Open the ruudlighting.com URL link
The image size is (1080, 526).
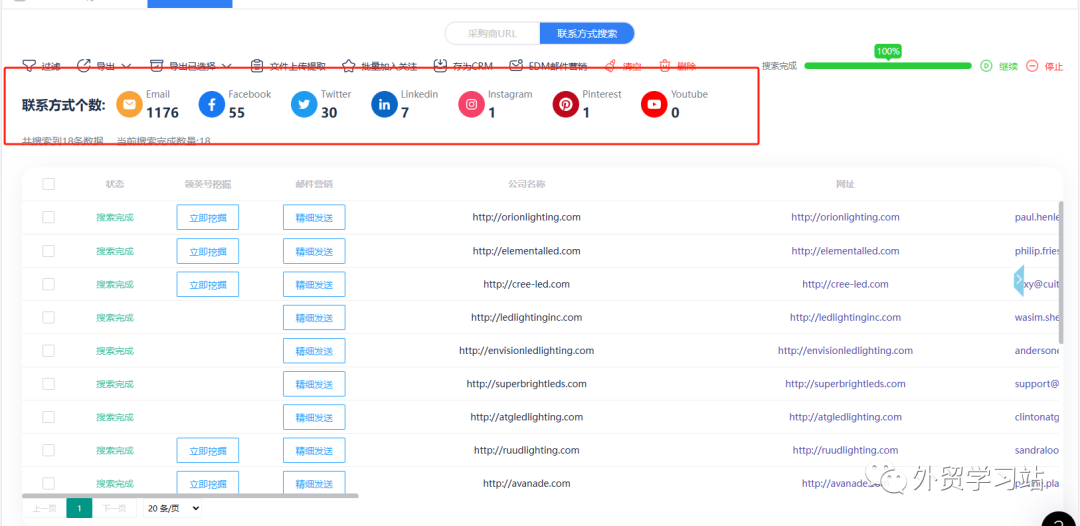[845, 450]
